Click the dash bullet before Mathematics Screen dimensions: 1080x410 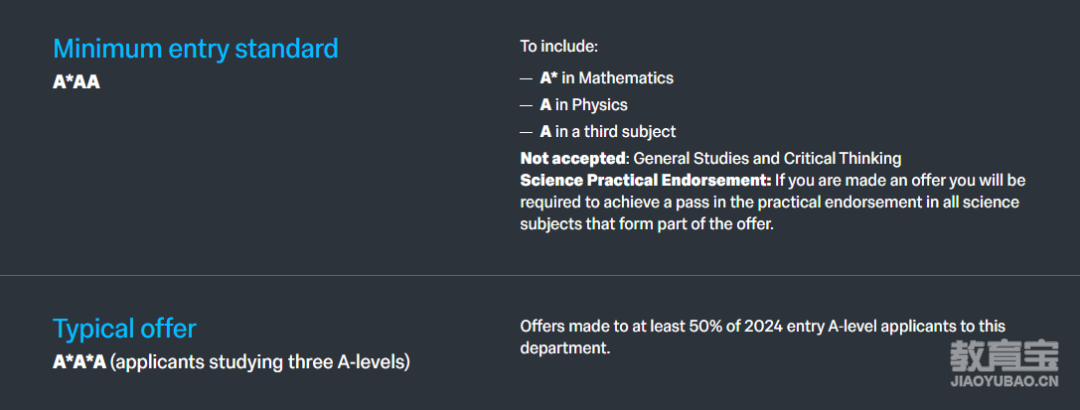coord(526,79)
